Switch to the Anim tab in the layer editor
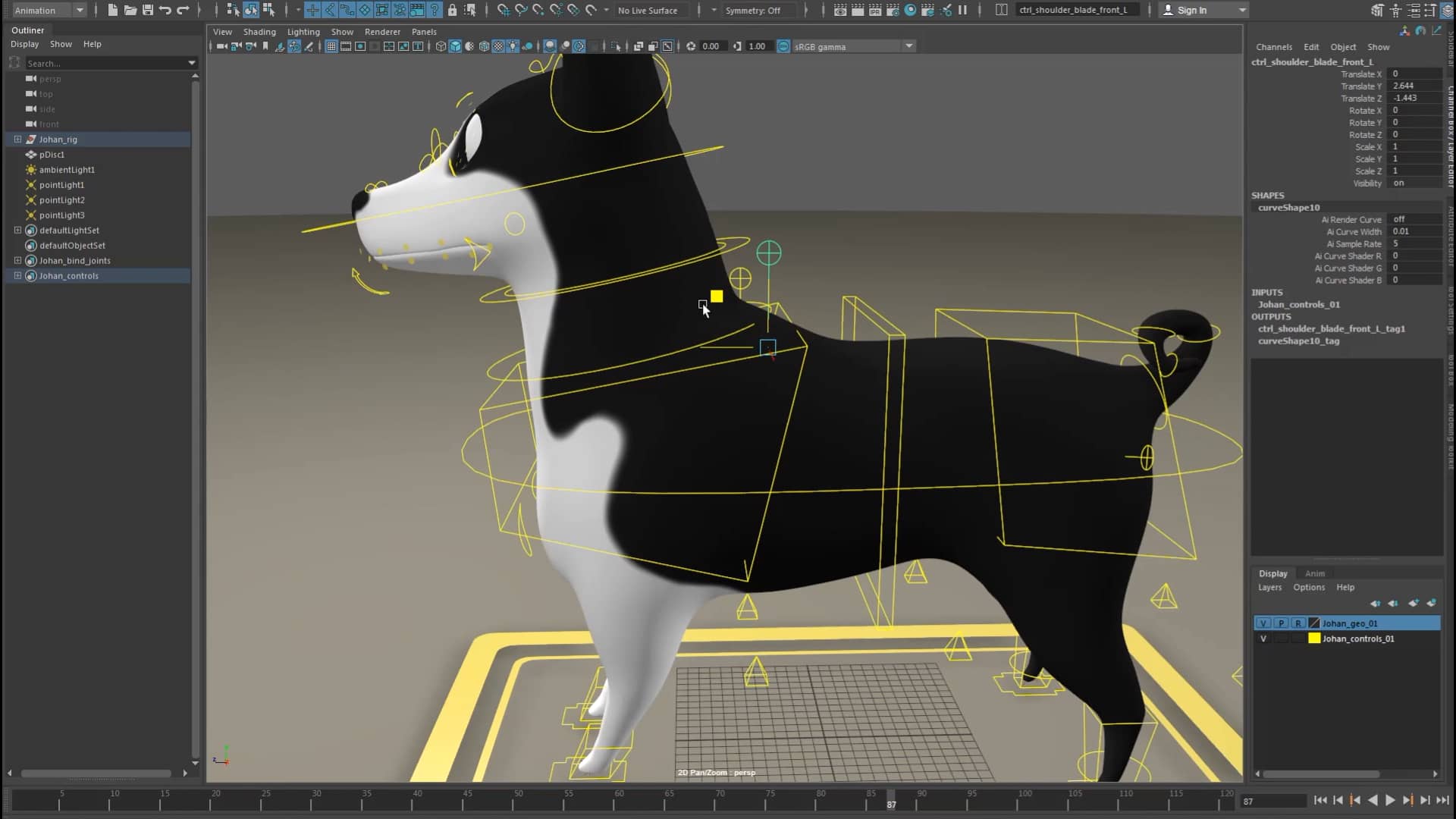This screenshot has height=819, width=1456. coord(1314,574)
